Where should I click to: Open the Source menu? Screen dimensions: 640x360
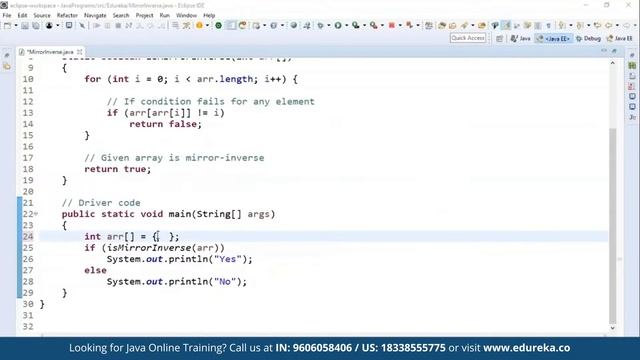point(42,16)
